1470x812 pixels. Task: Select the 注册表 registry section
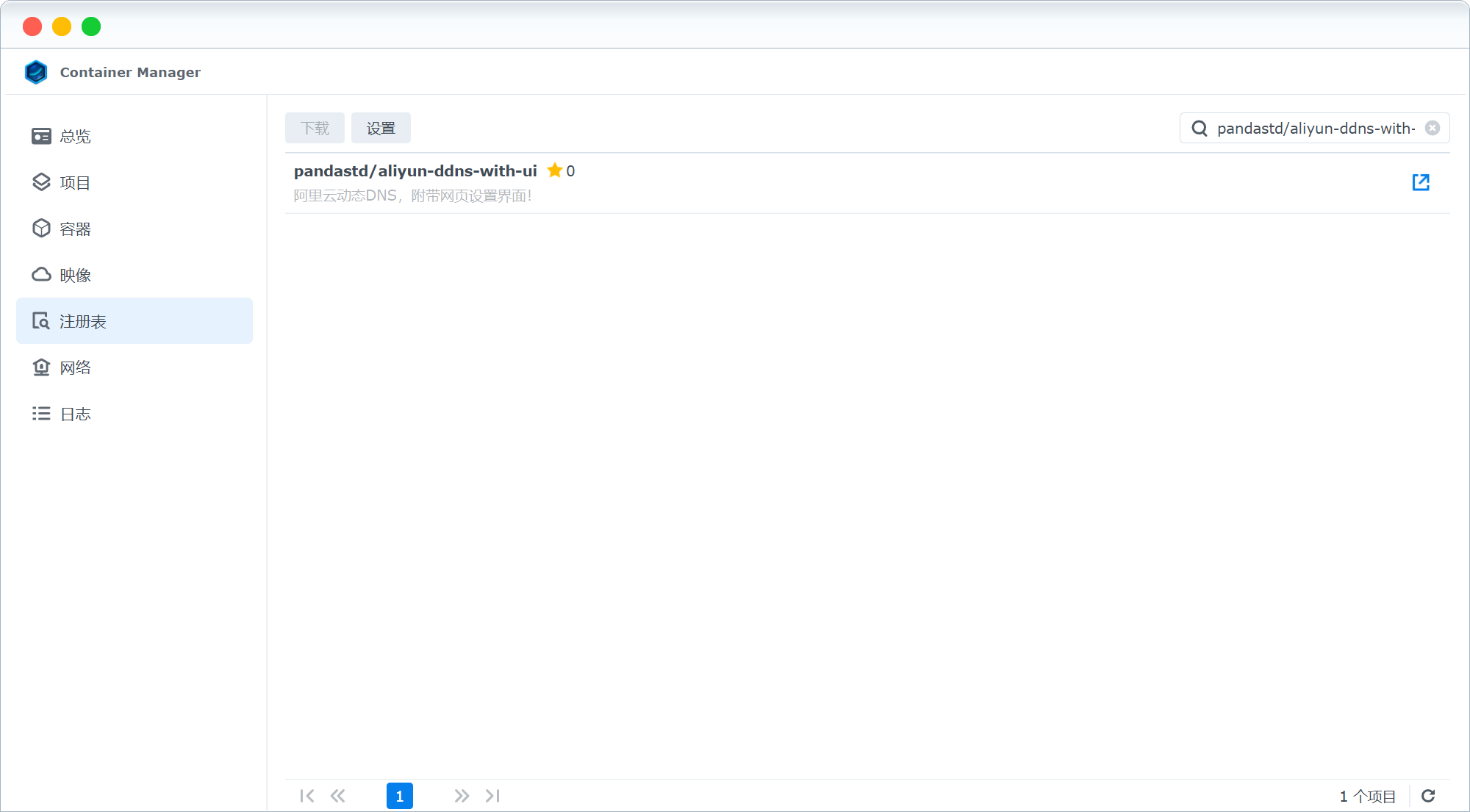click(x=82, y=321)
